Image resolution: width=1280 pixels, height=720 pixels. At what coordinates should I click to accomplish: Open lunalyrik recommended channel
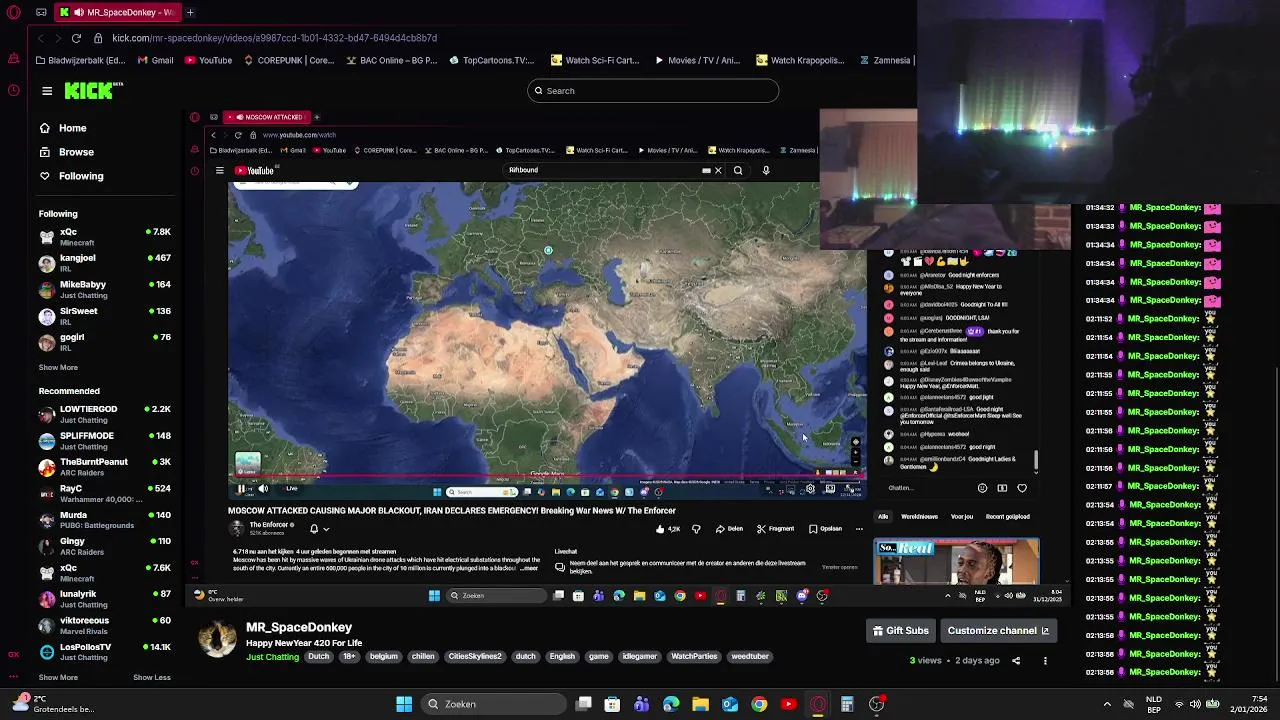(x=105, y=599)
